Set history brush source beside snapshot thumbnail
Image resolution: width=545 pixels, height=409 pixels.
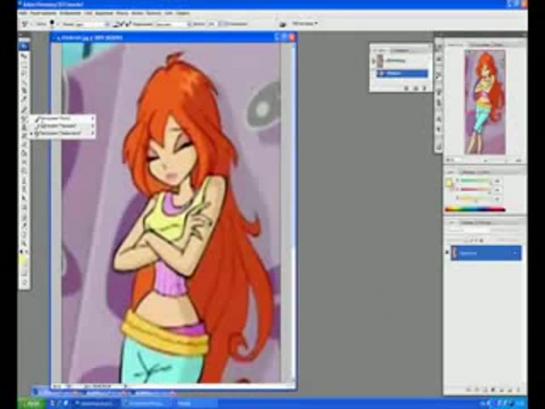[374, 61]
